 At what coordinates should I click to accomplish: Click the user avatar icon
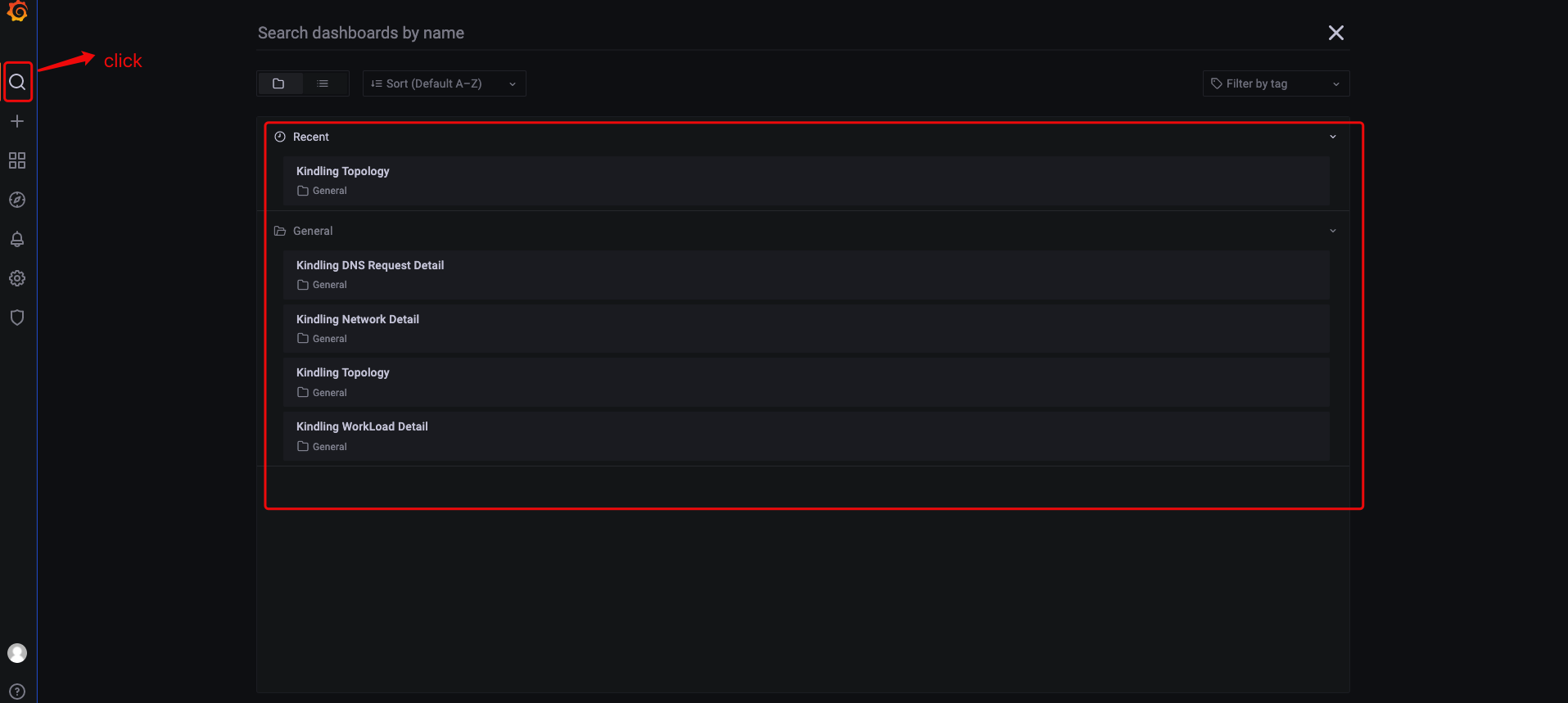pyautogui.click(x=17, y=653)
